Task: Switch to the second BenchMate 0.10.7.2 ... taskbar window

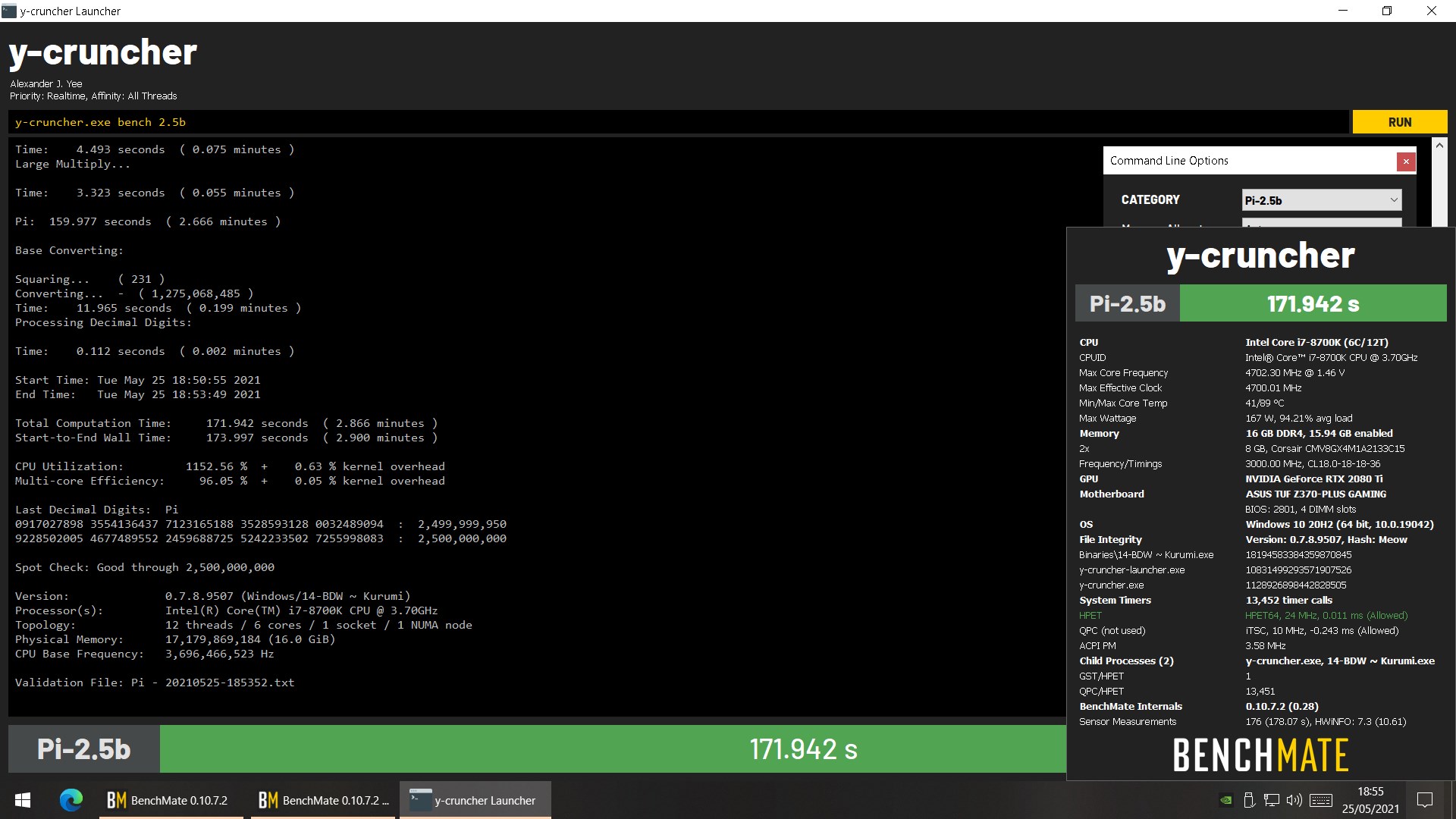Action: pyautogui.click(x=323, y=800)
